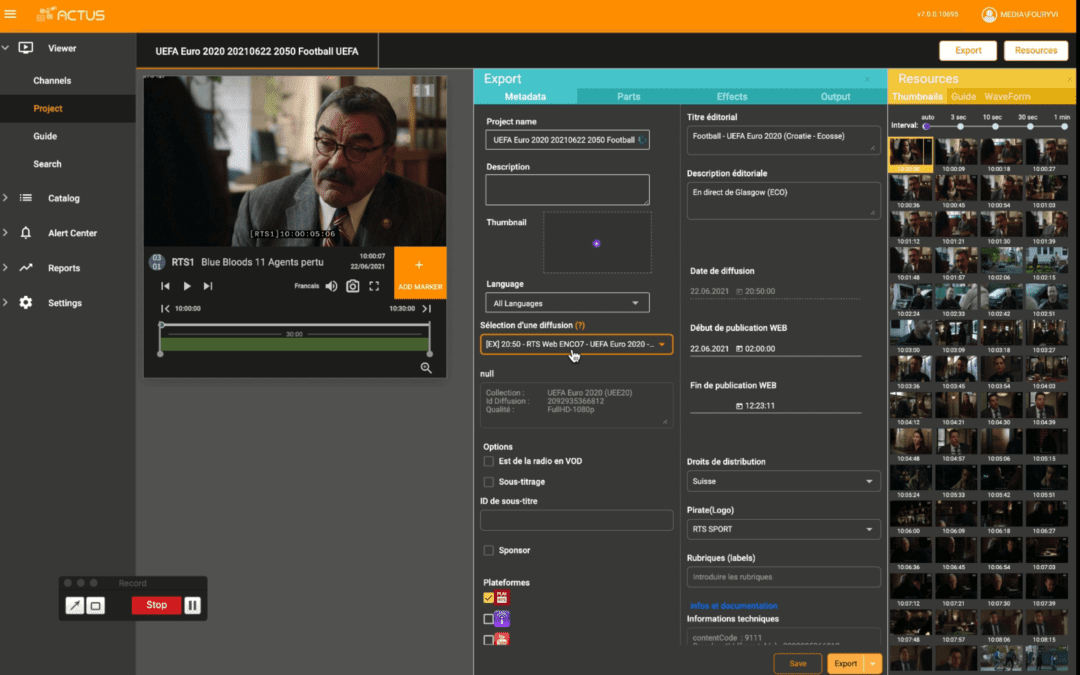Jump to timeline start at 10:00:00

pyautogui.click(x=165, y=309)
